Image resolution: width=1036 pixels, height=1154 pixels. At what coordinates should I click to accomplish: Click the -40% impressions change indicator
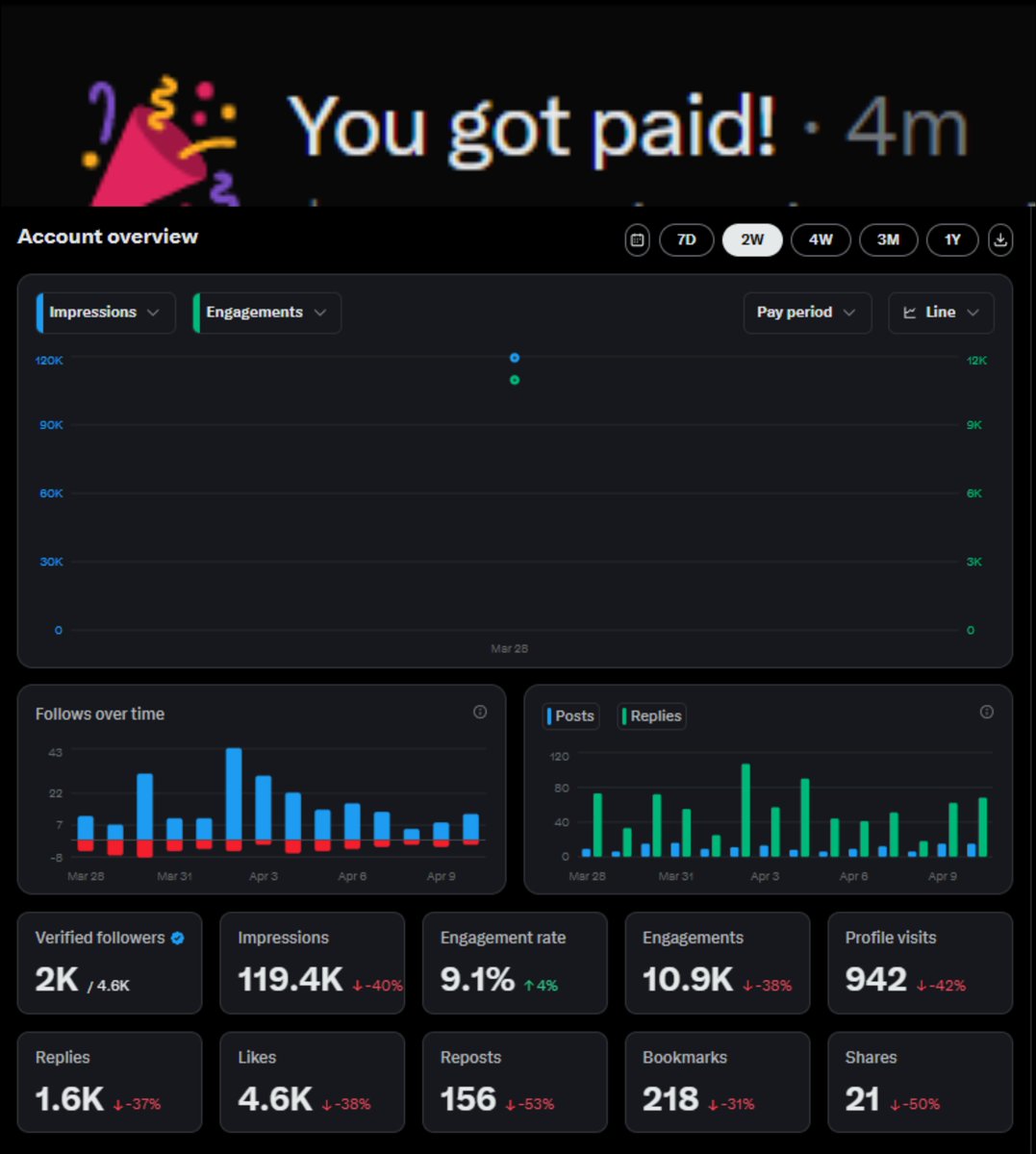click(x=377, y=986)
